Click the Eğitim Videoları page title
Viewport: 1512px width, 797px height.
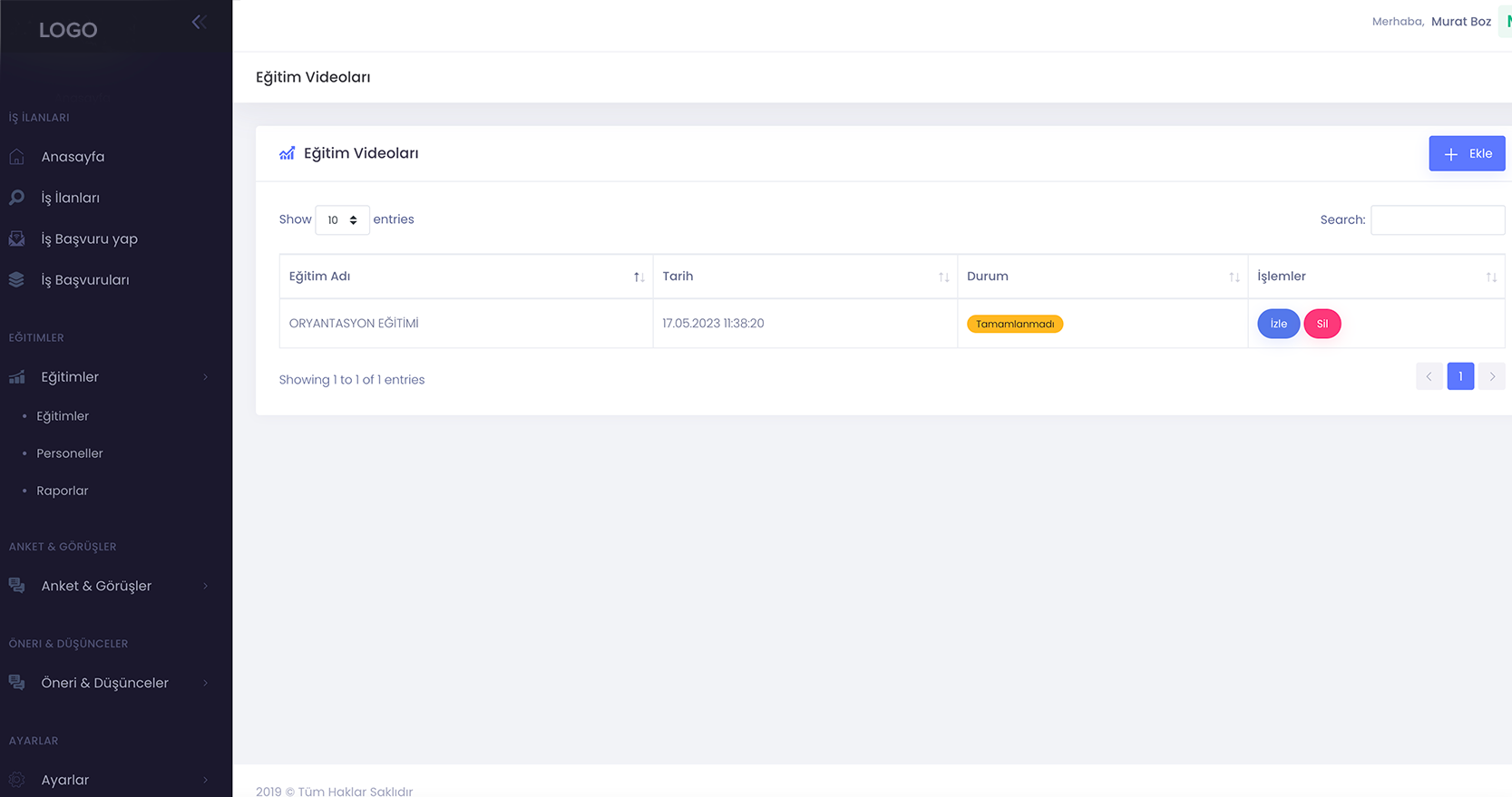tap(313, 77)
